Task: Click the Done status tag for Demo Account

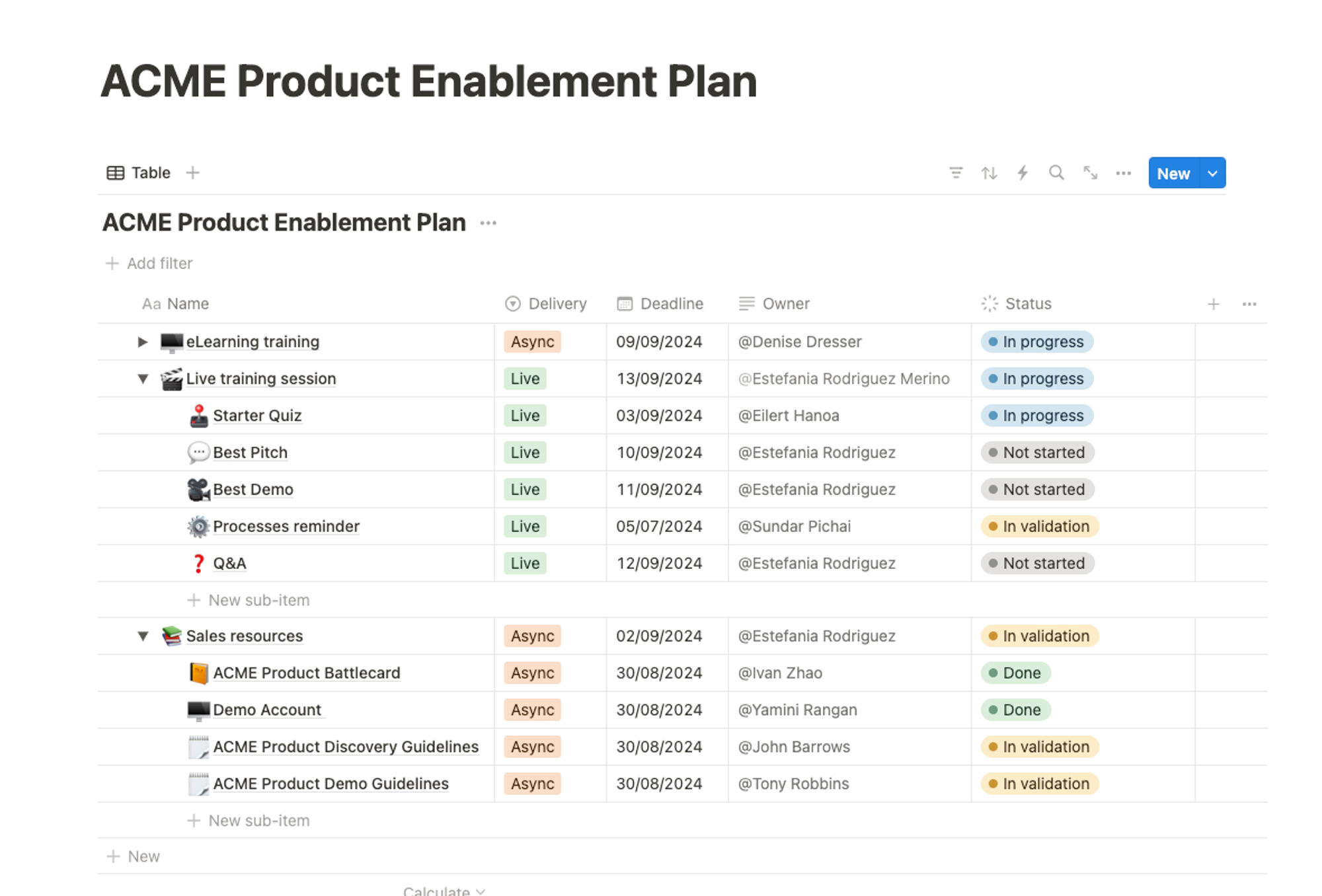Action: click(1016, 710)
